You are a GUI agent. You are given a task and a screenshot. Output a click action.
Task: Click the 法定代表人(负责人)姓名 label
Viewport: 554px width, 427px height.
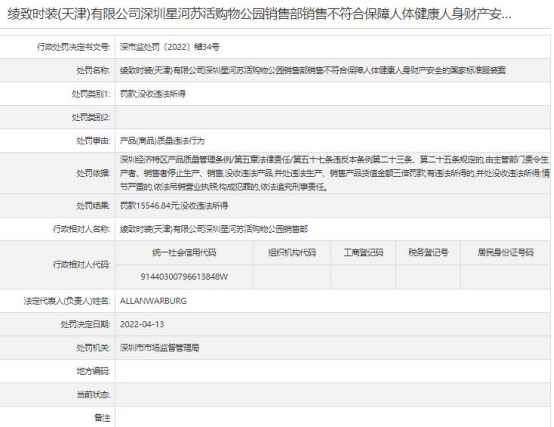tap(67, 301)
